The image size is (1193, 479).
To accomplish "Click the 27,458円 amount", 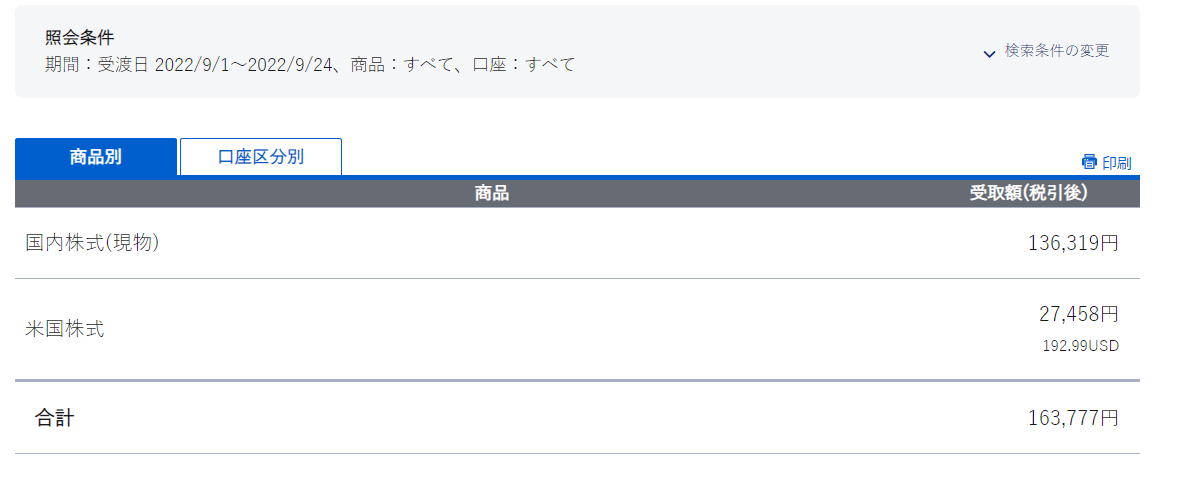I will pos(1079,313).
